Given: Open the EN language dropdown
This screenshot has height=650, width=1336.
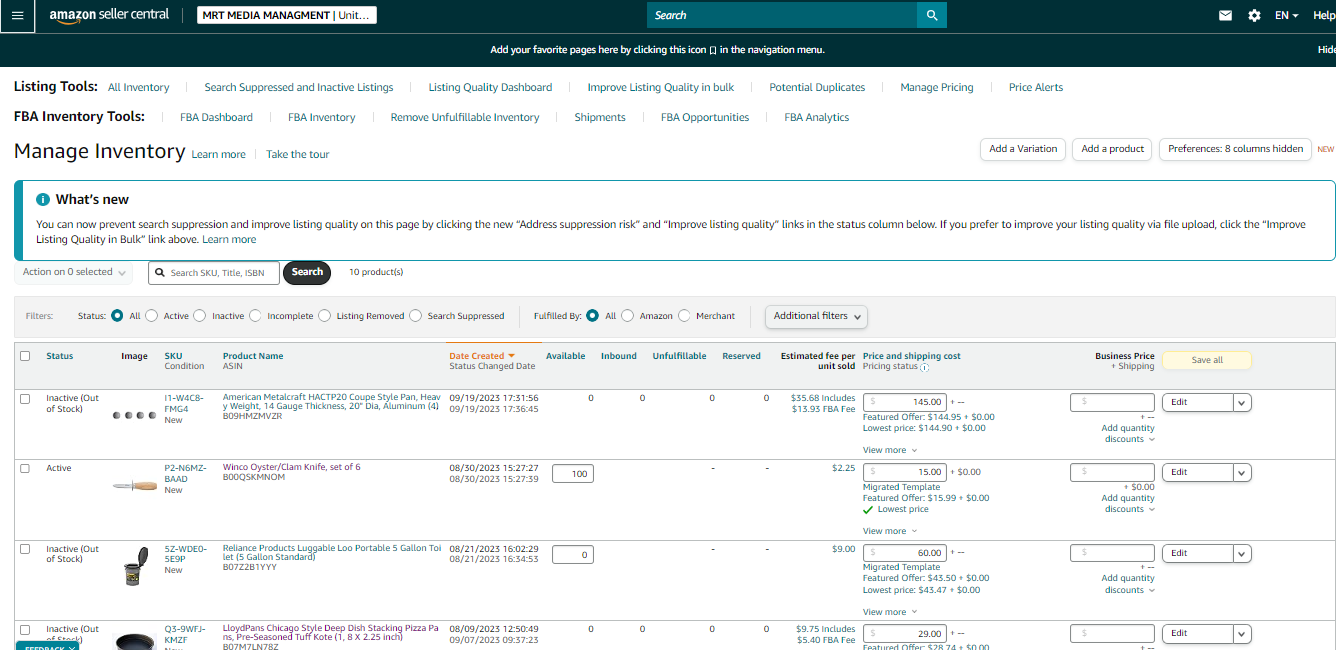Looking at the screenshot, I should point(1286,15).
